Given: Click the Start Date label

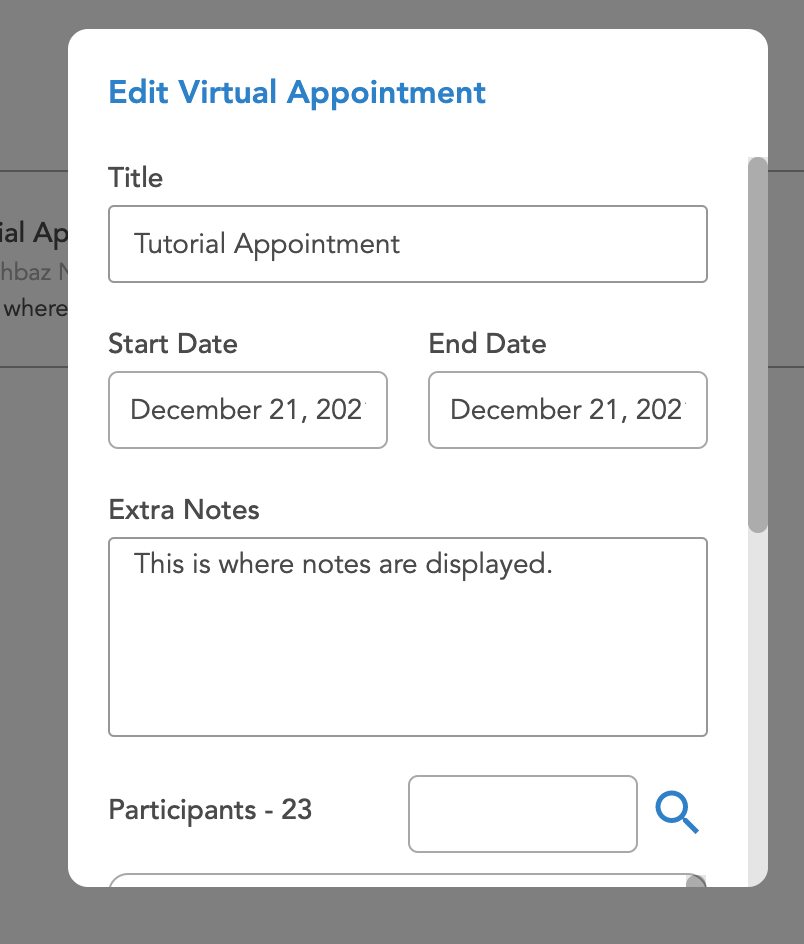Looking at the screenshot, I should (x=173, y=344).
